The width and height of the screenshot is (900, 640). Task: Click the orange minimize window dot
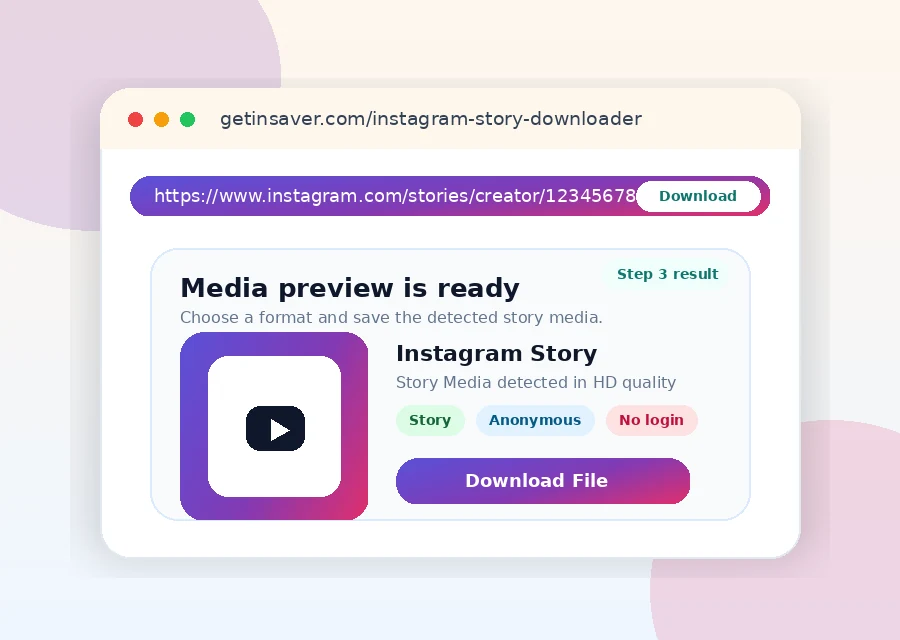(161, 119)
